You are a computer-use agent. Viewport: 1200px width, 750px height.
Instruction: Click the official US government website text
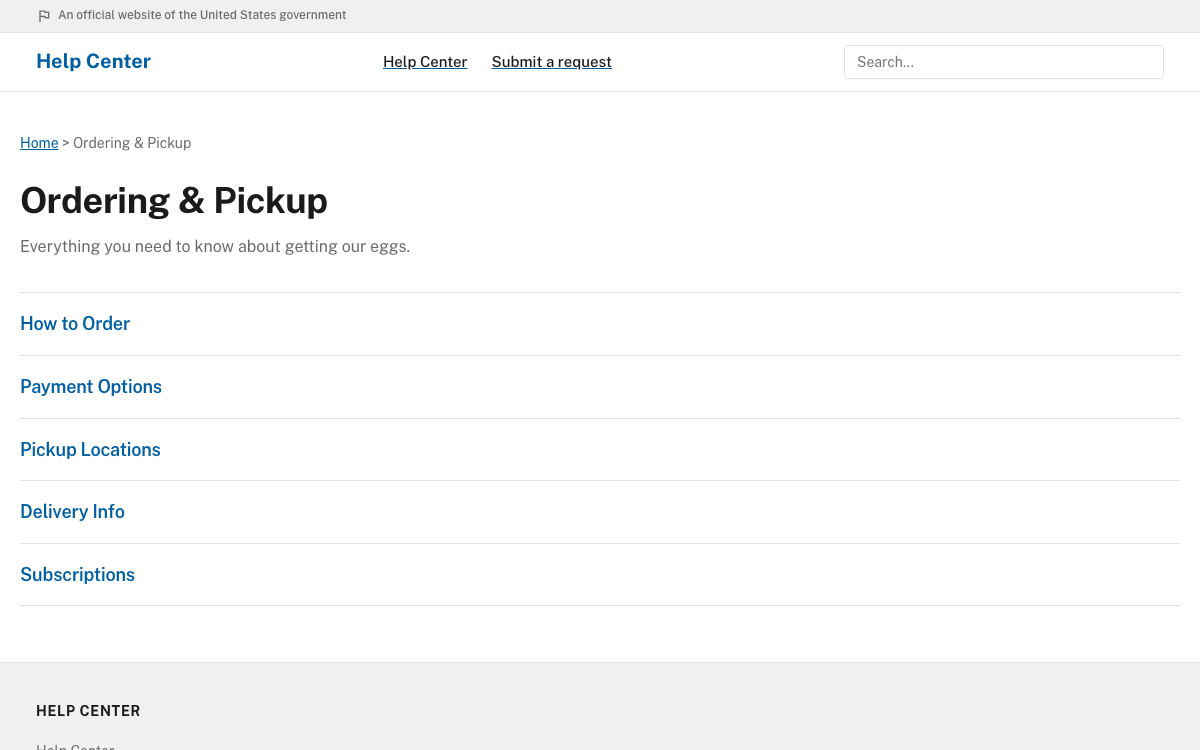point(202,15)
